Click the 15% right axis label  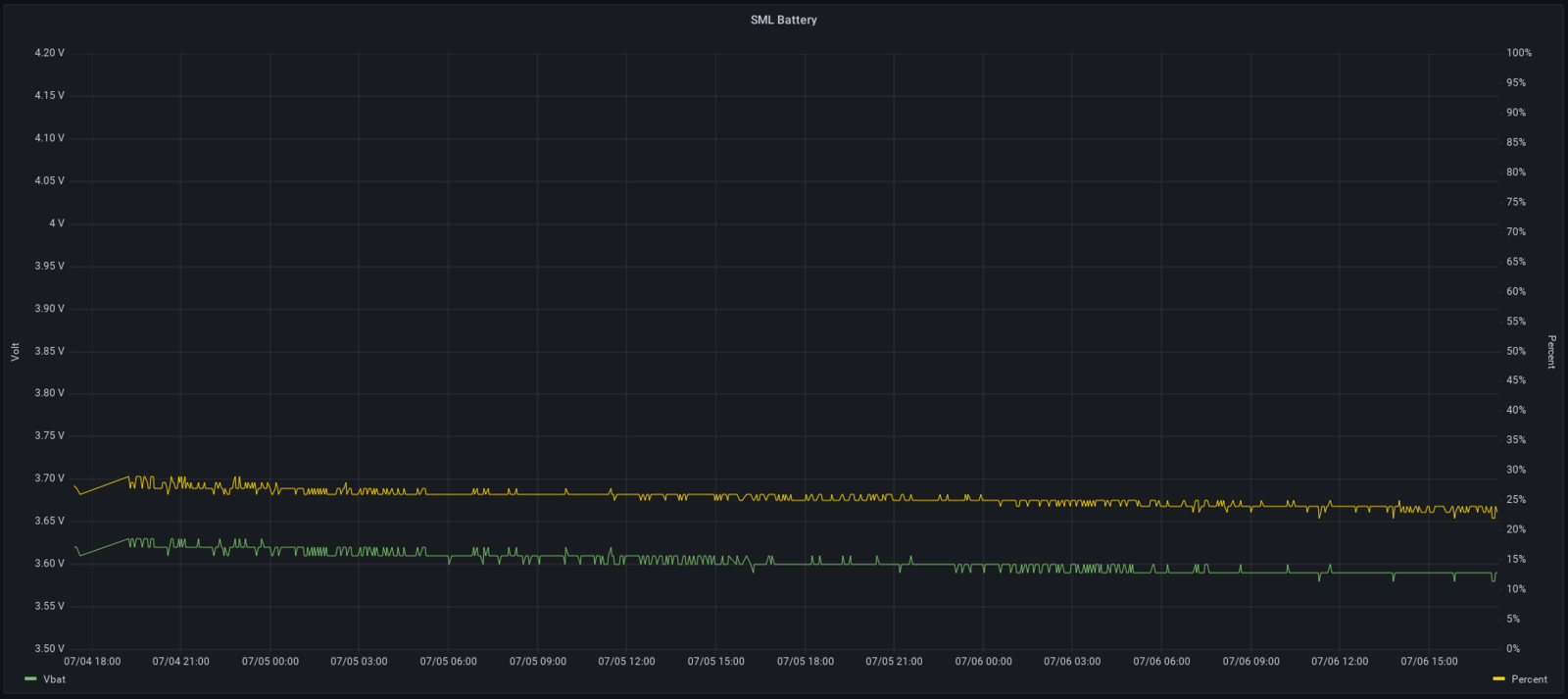pos(1516,560)
